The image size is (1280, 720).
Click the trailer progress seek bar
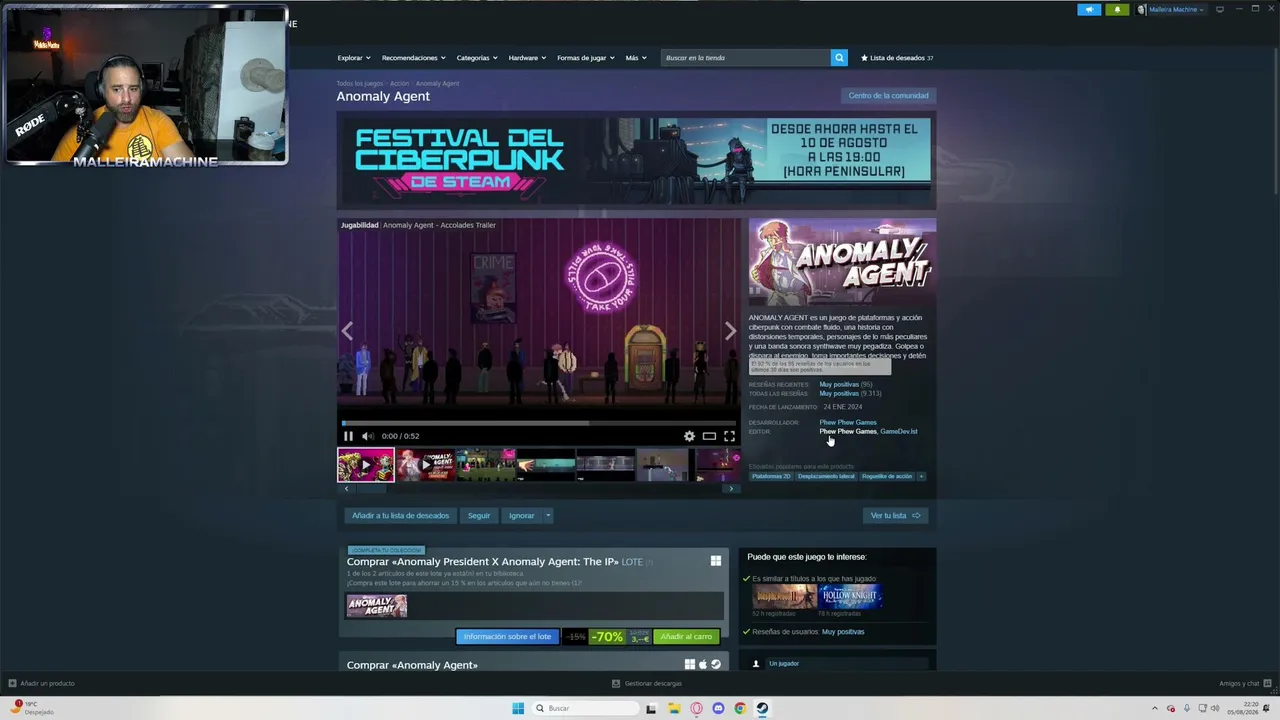[539, 423]
